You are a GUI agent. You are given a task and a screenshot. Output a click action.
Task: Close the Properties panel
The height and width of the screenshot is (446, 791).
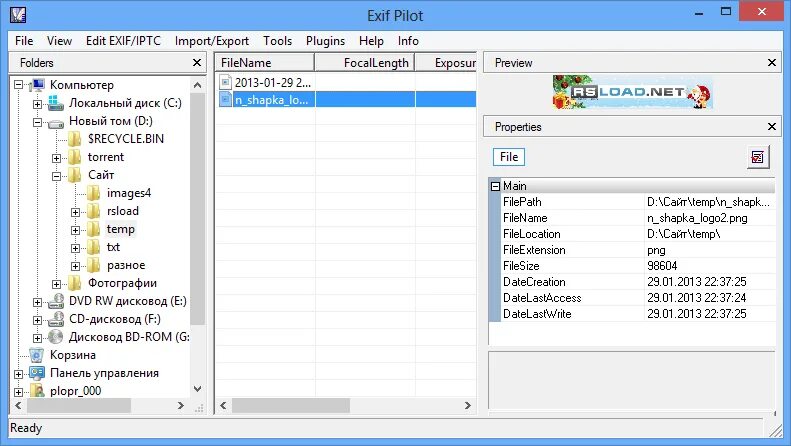[771, 127]
